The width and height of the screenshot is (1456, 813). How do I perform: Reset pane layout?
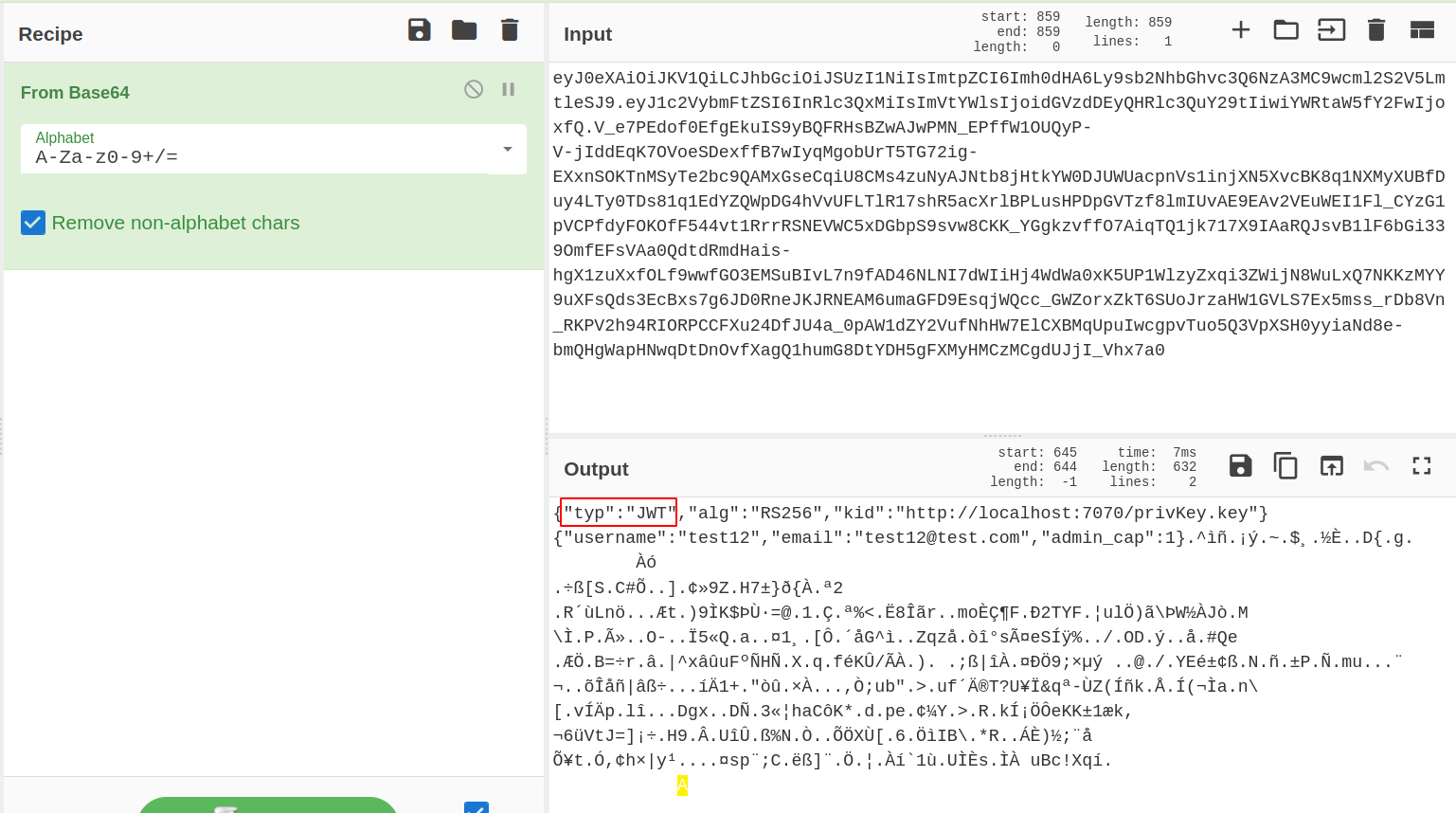pos(1422,30)
